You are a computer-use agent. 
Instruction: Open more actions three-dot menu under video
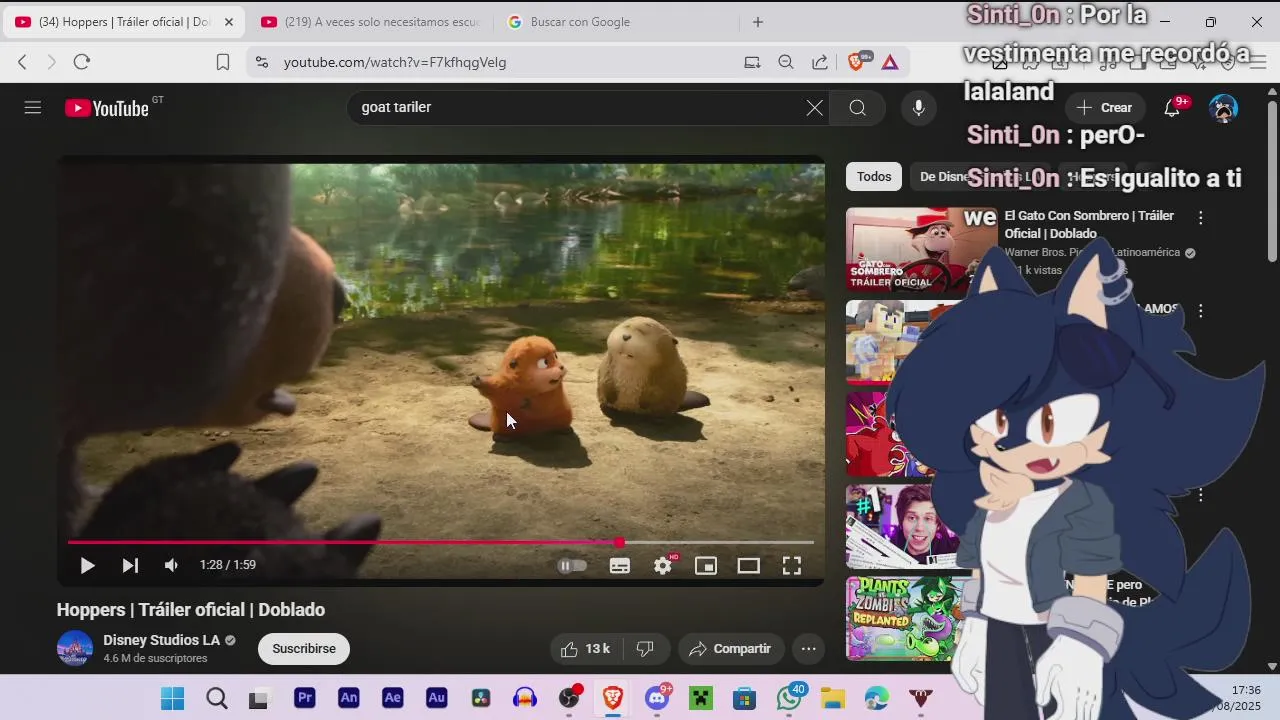click(809, 649)
